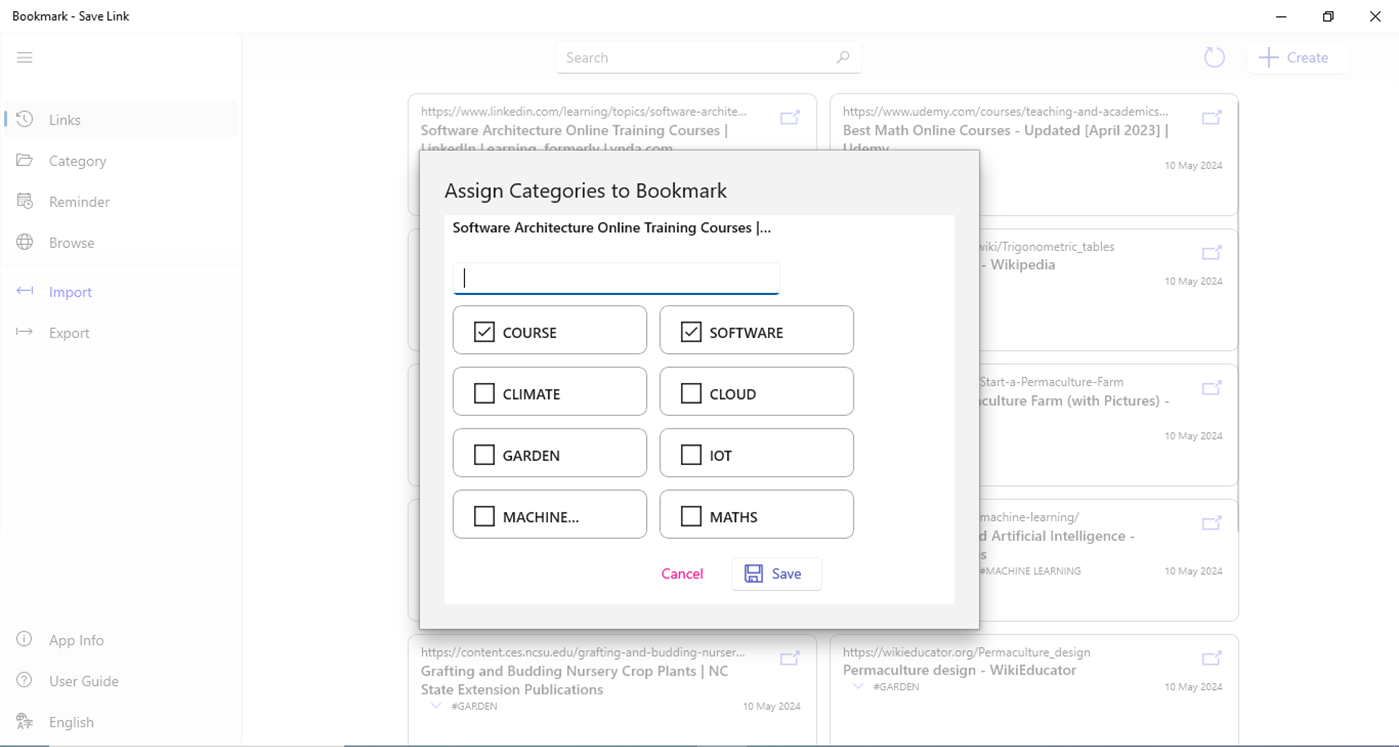Select the Browse globe icon
This screenshot has width=1399, height=747.
(24, 242)
